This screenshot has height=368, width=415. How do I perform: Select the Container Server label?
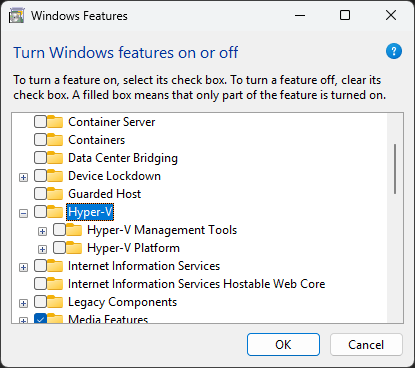click(x=112, y=122)
